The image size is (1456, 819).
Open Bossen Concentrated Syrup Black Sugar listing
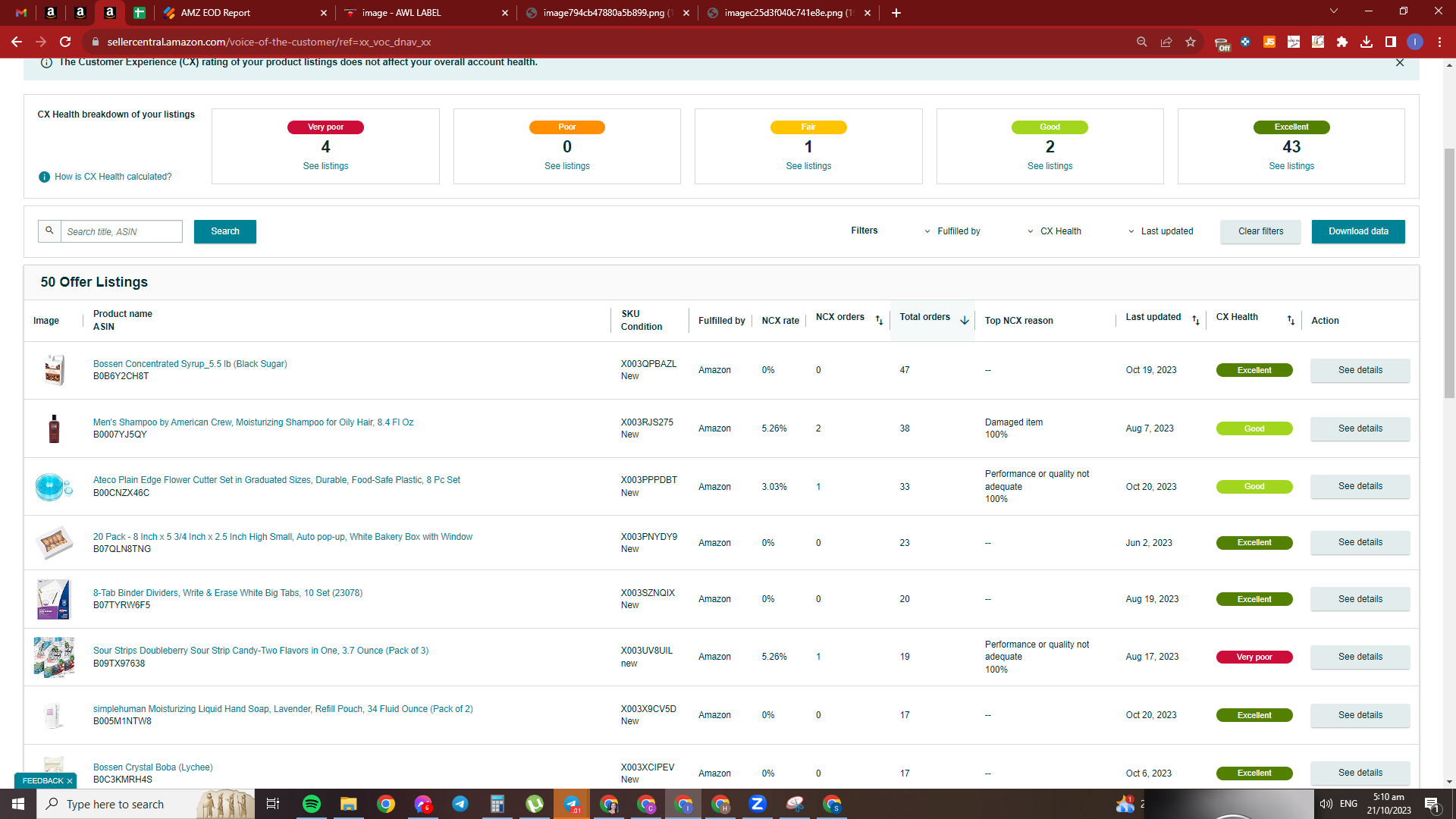click(x=190, y=364)
